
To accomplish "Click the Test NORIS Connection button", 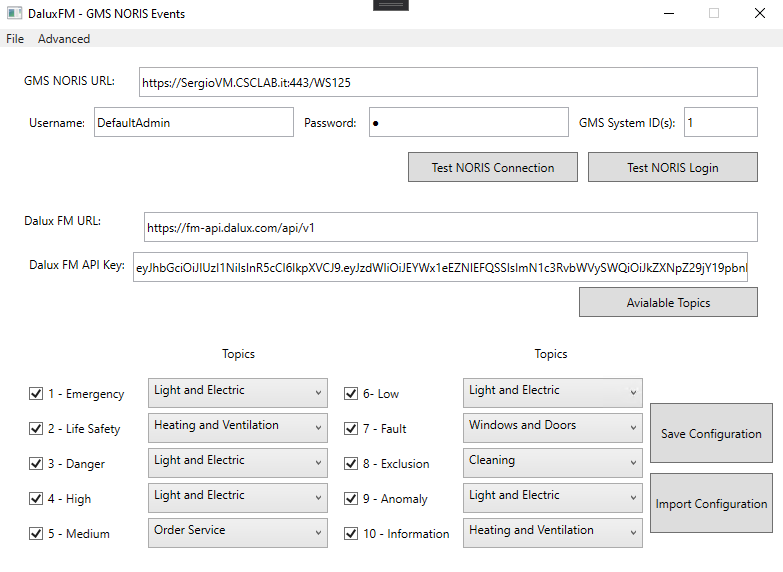I will (x=493, y=167).
